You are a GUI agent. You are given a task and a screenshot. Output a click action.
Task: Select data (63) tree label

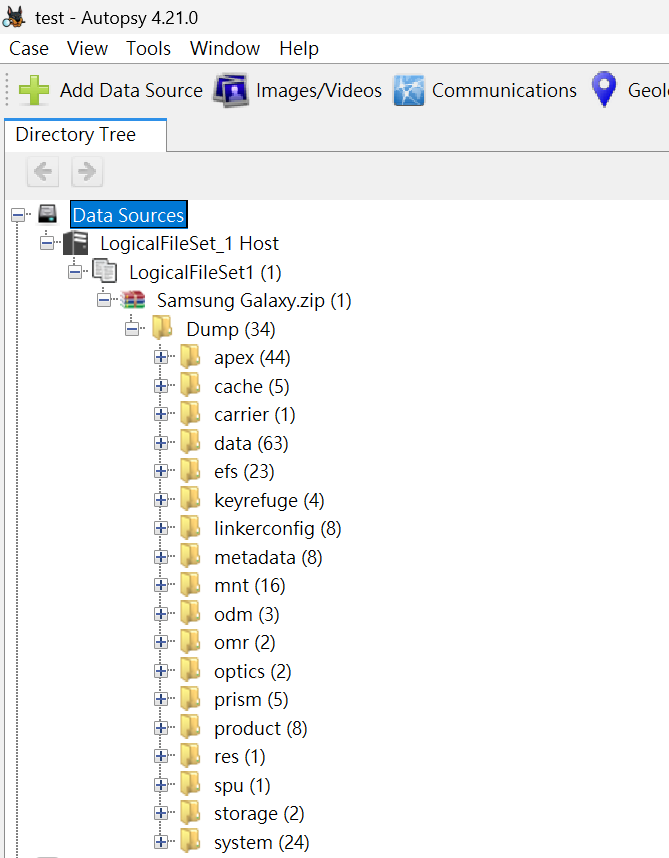coord(251,443)
